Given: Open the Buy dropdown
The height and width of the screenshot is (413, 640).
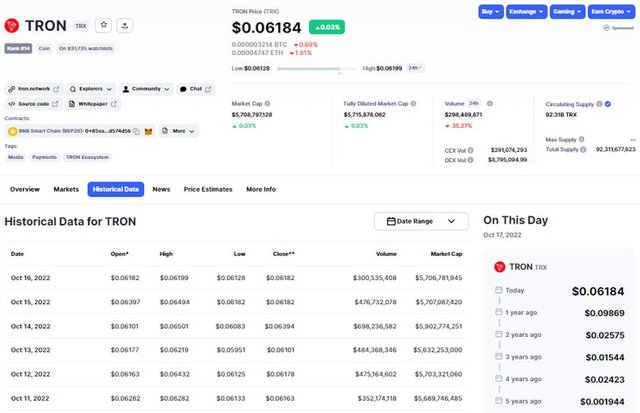Looking at the screenshot, I should (491, 11).
